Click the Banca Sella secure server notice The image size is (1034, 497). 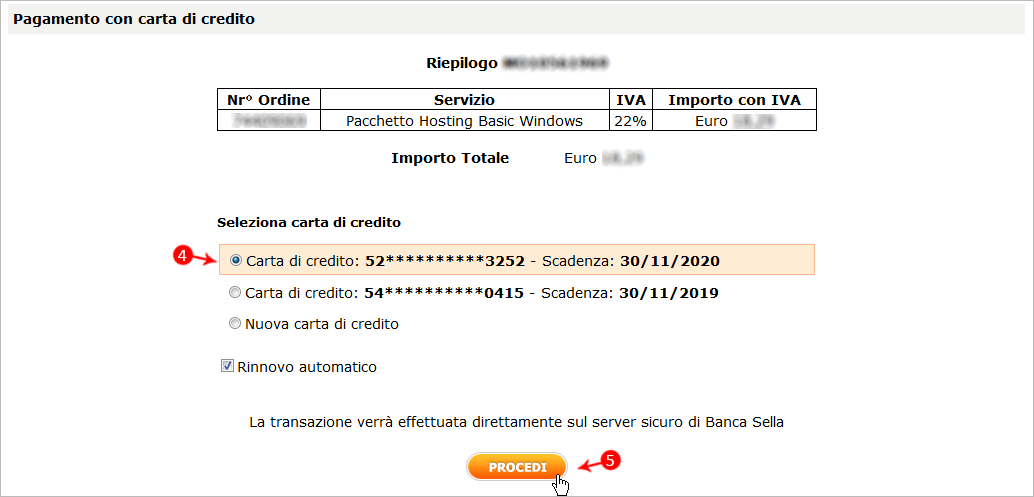tap(516, 422)
